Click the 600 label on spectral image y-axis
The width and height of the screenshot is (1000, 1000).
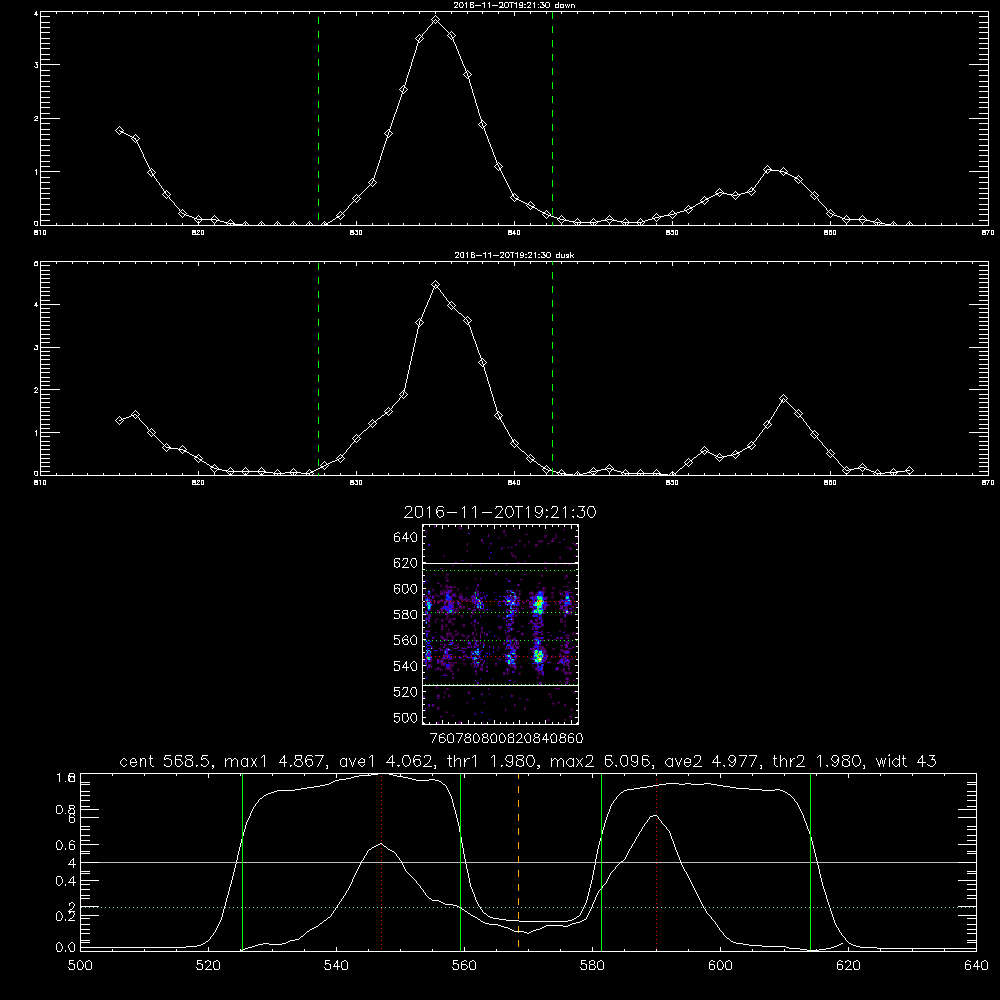(406, 589)
